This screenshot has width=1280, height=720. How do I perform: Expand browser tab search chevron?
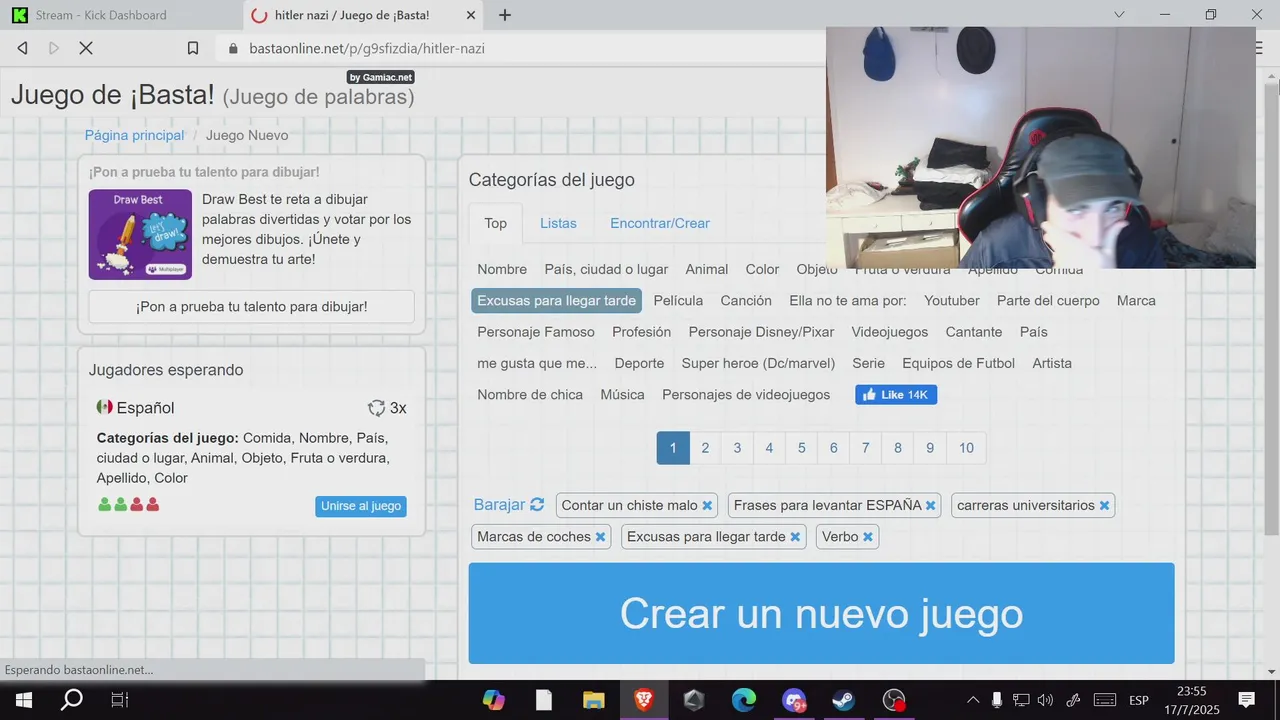[x=1119, y=15]
